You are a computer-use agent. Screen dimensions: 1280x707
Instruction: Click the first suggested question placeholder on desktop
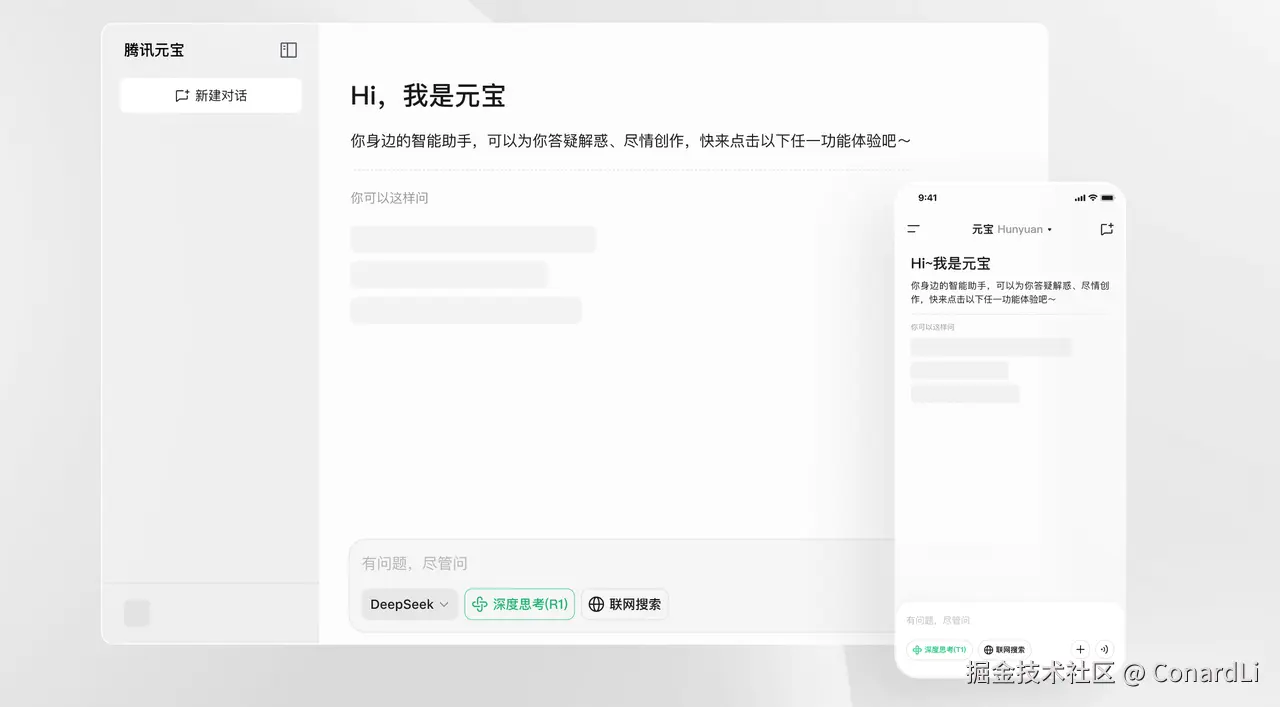pyautogui.click(x=473, y=239)
